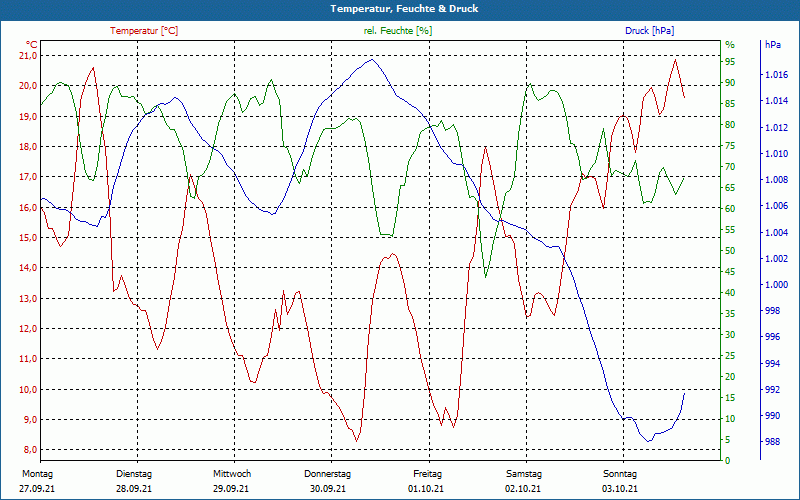Click the '9,0' temperature axis value
This screenshot has width=800, height=500.
[30, 419]
